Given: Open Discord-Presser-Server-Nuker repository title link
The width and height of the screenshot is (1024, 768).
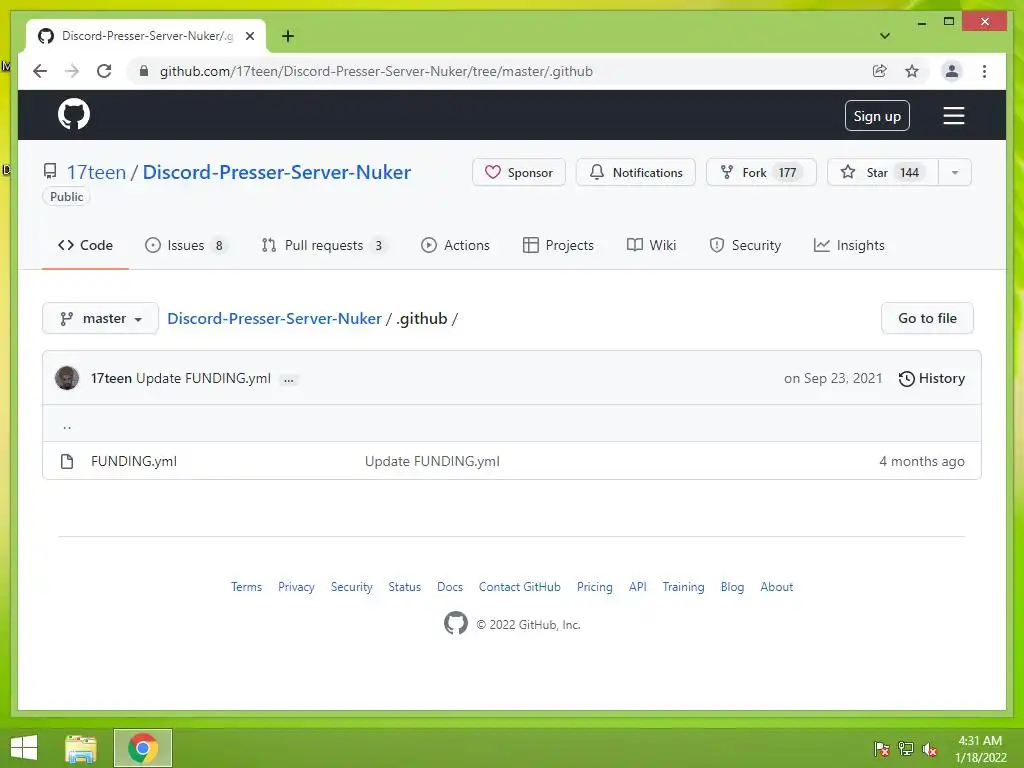Looking at the screenshot, I should coord(277,172).
